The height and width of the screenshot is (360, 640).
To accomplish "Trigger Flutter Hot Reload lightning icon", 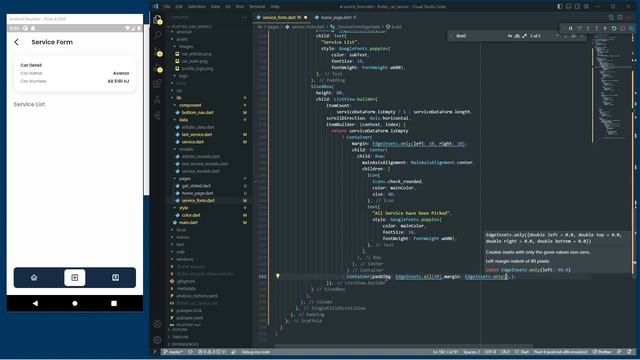I will click(x=605, y=28).
